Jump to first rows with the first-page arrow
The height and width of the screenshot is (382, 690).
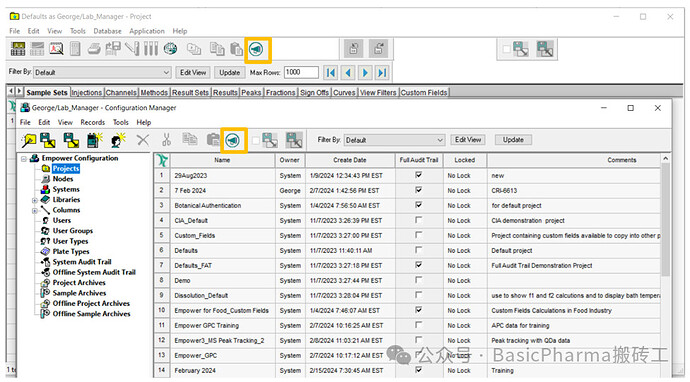point(330,73)
